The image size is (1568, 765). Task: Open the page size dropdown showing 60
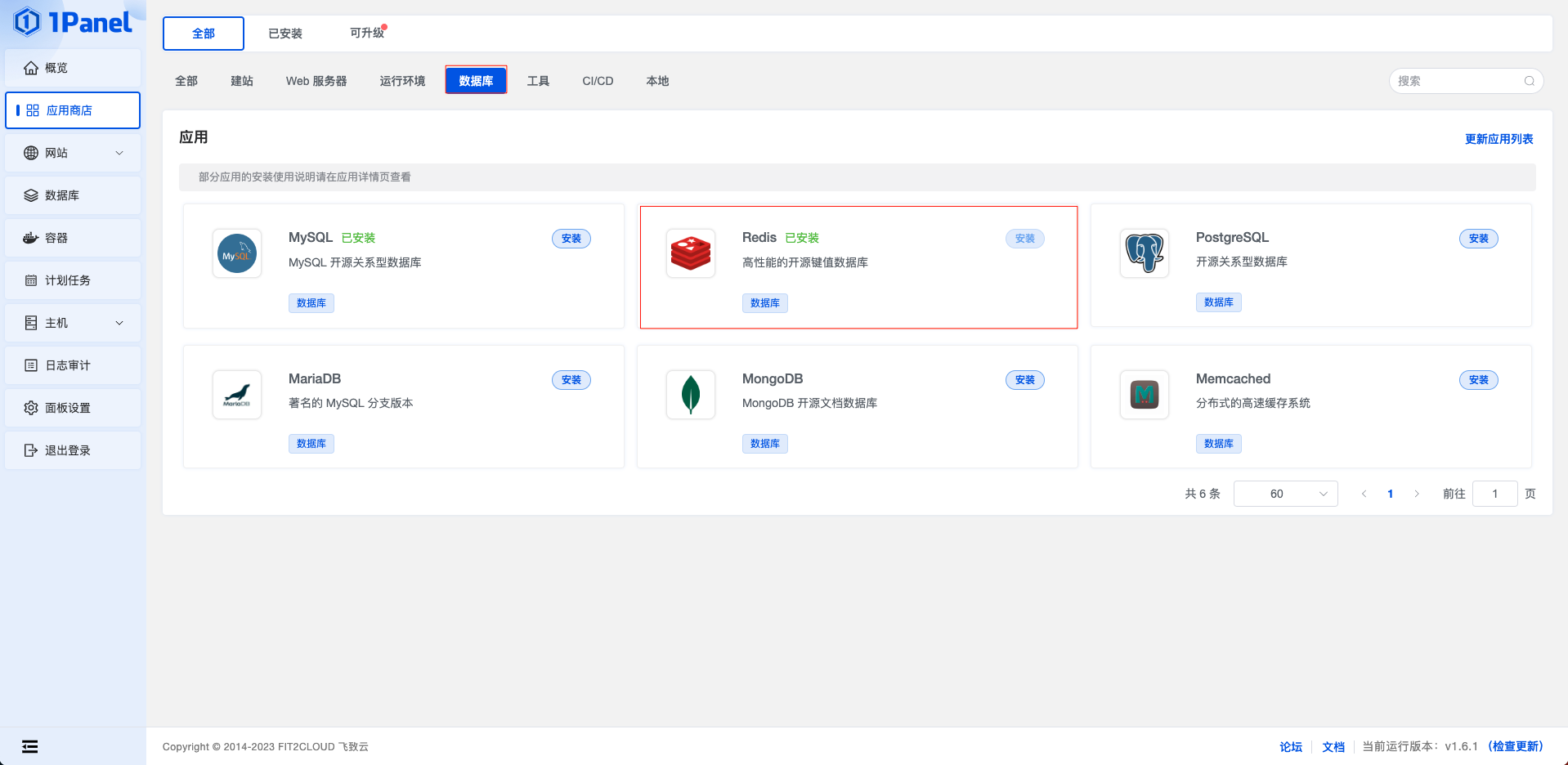click(1285, 494)
